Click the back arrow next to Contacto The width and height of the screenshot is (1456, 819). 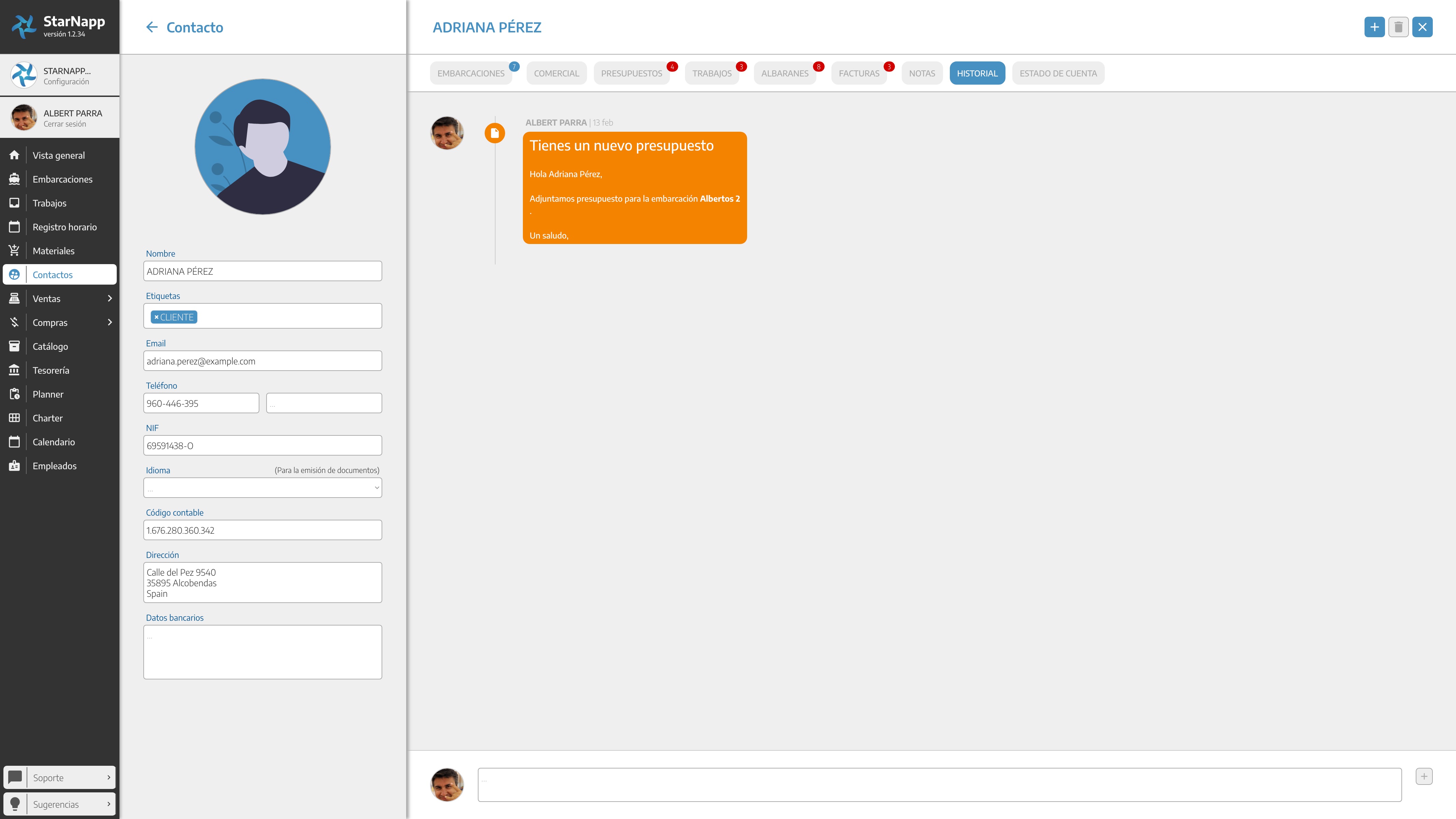coord(152,27)
